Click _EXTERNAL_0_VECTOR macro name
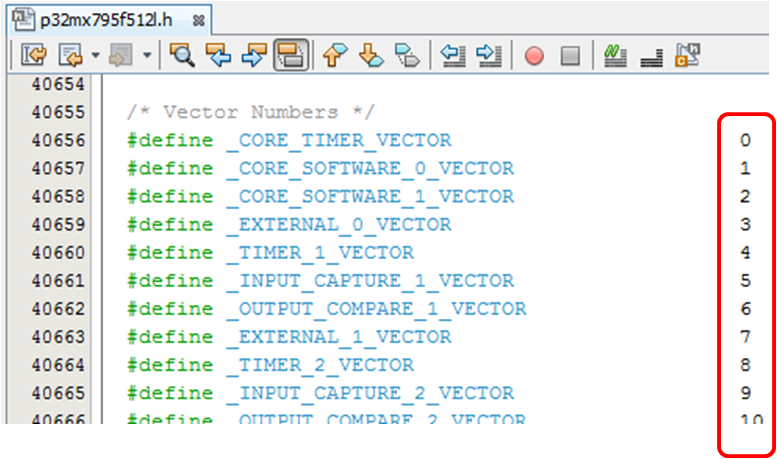 (339, 225)
